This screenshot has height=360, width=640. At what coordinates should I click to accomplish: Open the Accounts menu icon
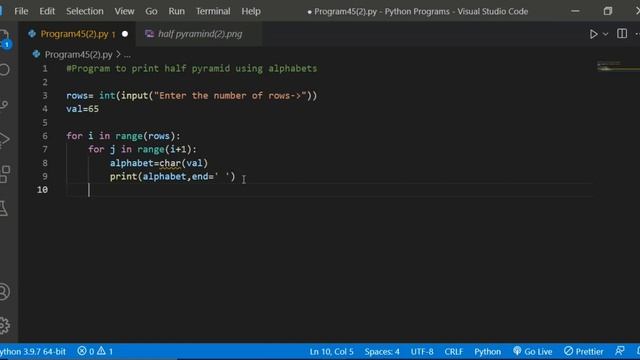pyautogui.click(x=4, y=292)
